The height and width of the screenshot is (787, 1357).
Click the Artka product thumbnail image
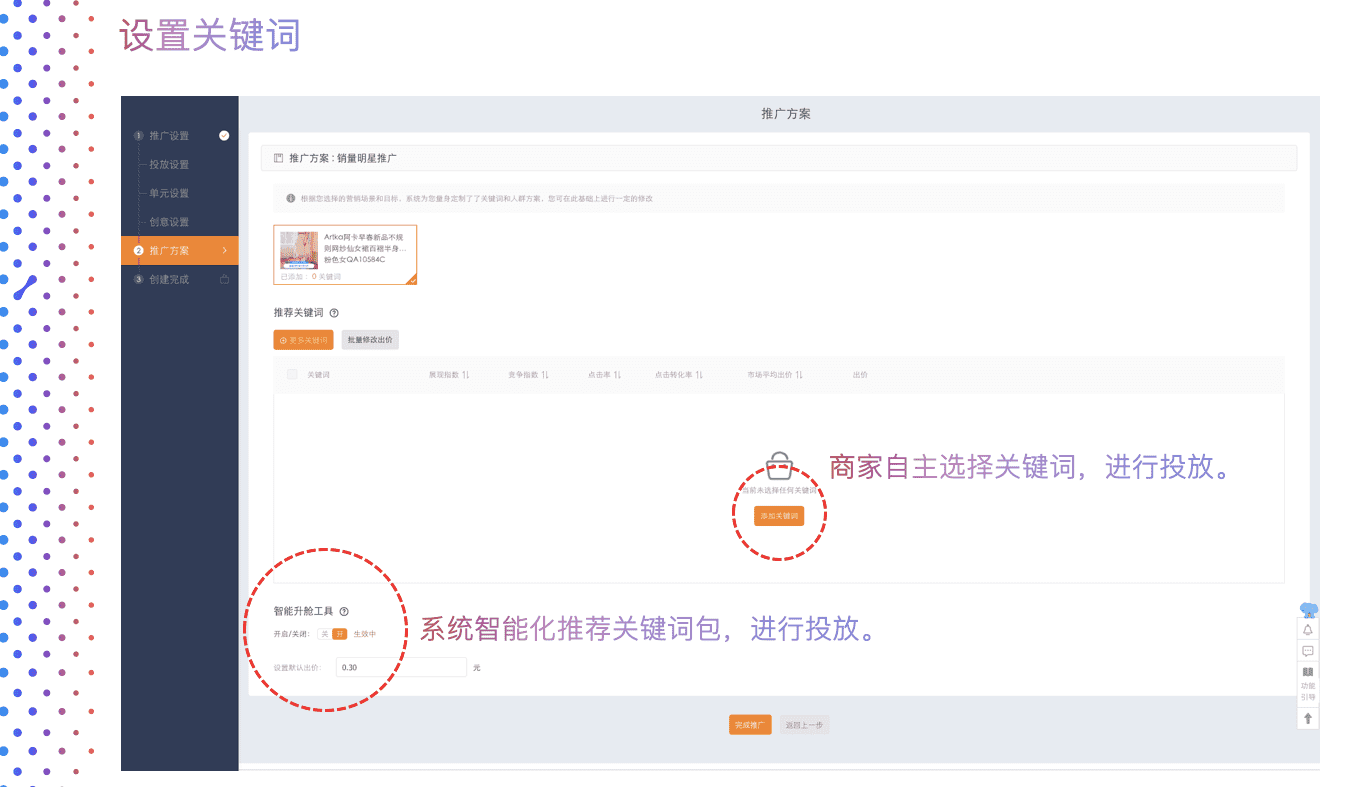click(x=299, y=251)
